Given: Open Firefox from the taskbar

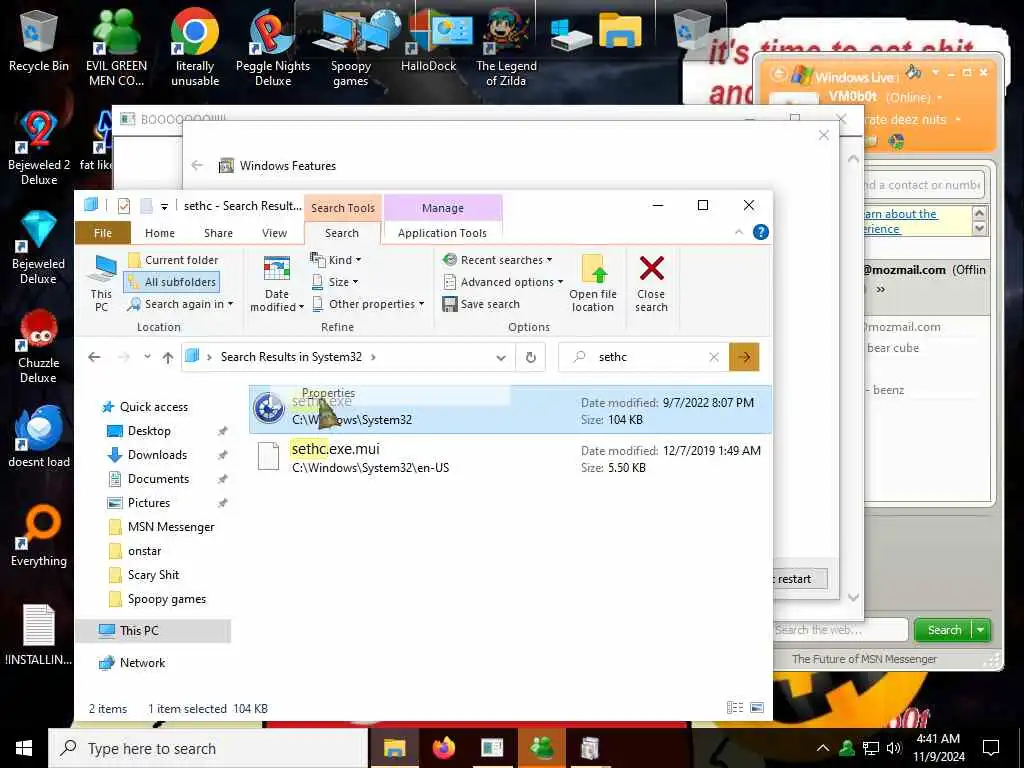Looking at the screenshot, I should [443, 748].
